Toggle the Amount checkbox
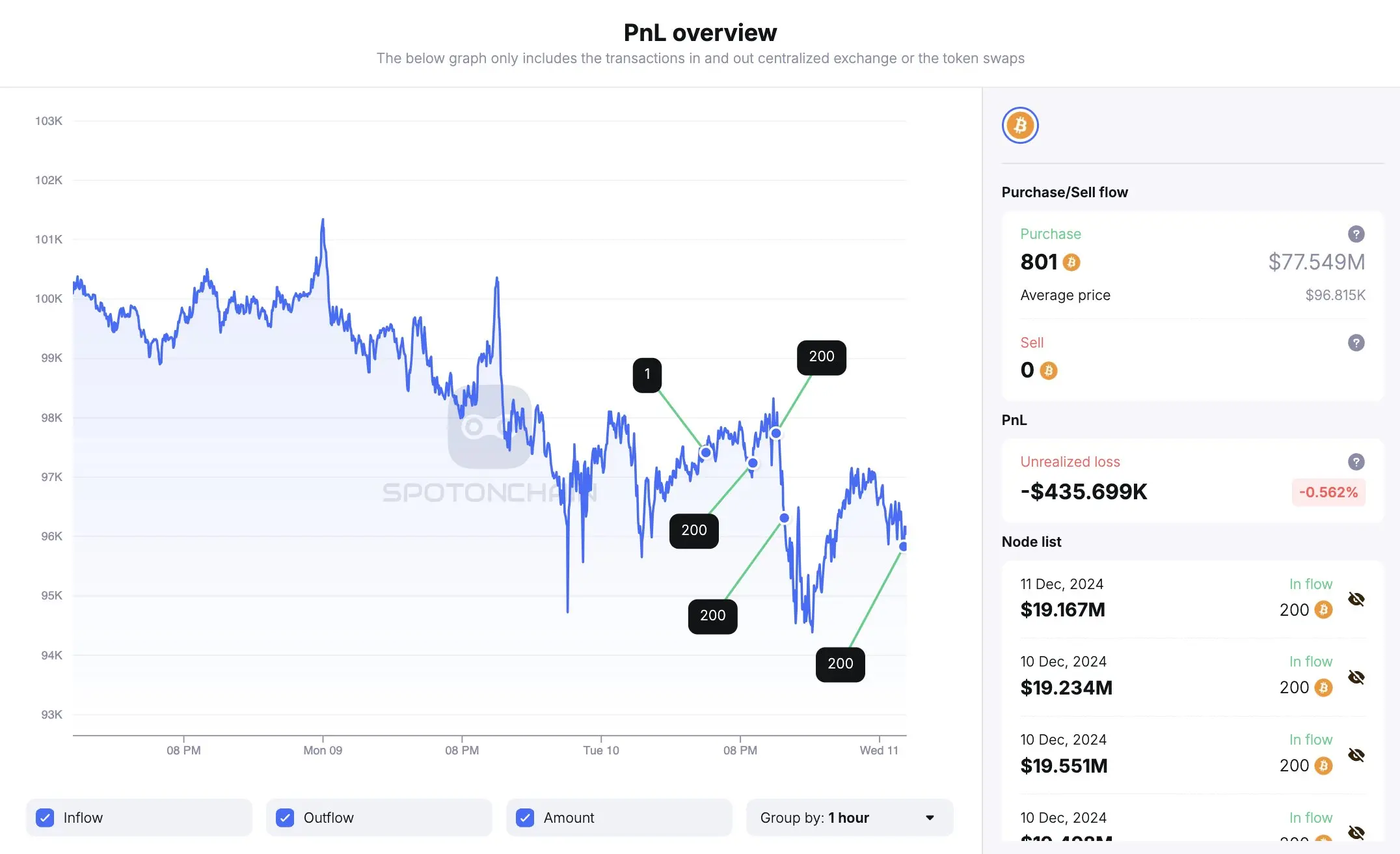The image size is (1400, 854). tap(525, 818)
